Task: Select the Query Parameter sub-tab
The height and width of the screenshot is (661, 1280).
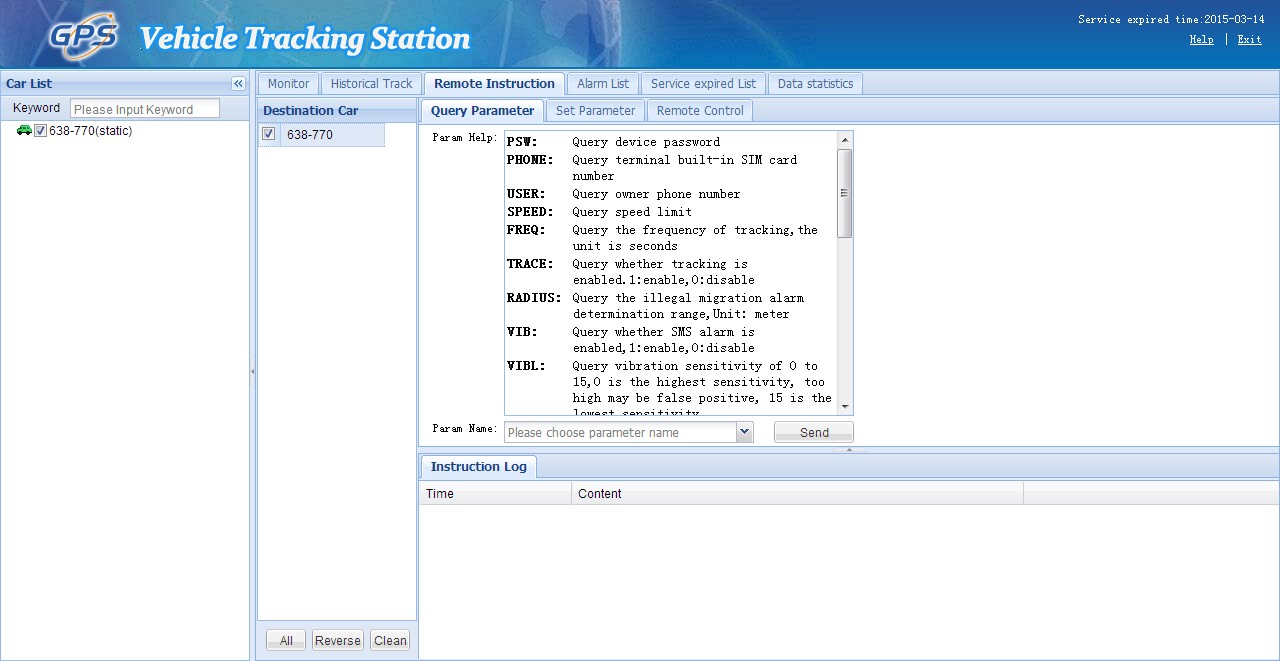Action: [482, 111]
